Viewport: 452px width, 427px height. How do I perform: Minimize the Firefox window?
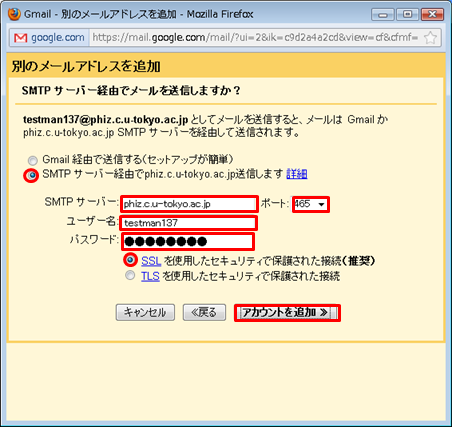(x=383, y=15)
